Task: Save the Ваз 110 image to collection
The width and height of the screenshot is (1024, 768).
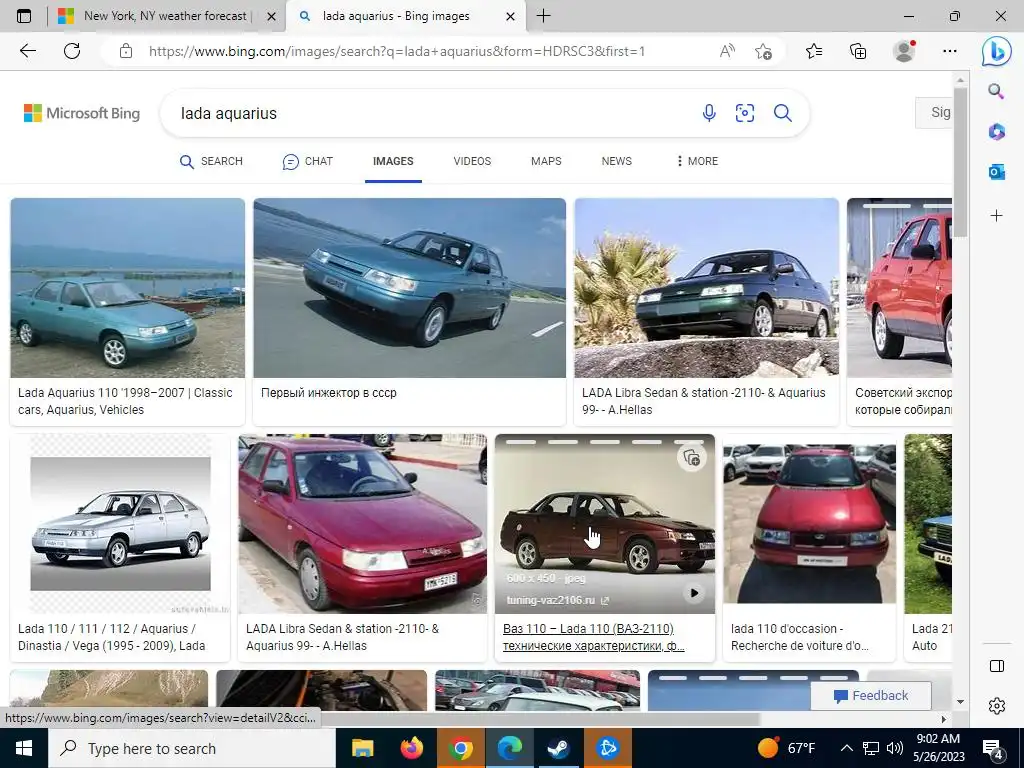Action: click(x=692, y=458)
